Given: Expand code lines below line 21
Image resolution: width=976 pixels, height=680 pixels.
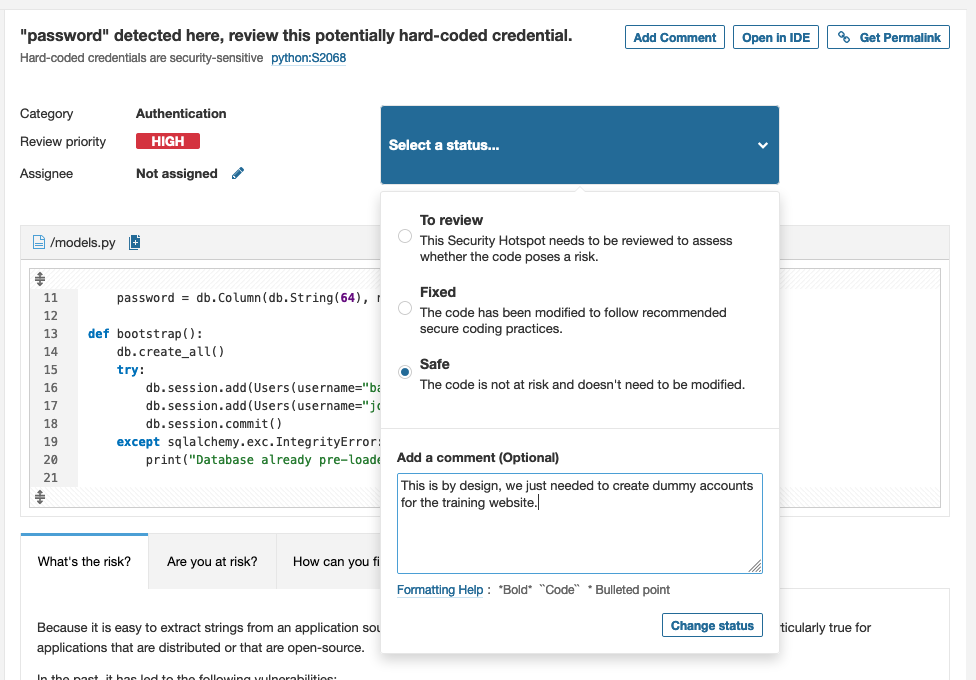Looking at the screenshot, I should click(x=40, y=497).
